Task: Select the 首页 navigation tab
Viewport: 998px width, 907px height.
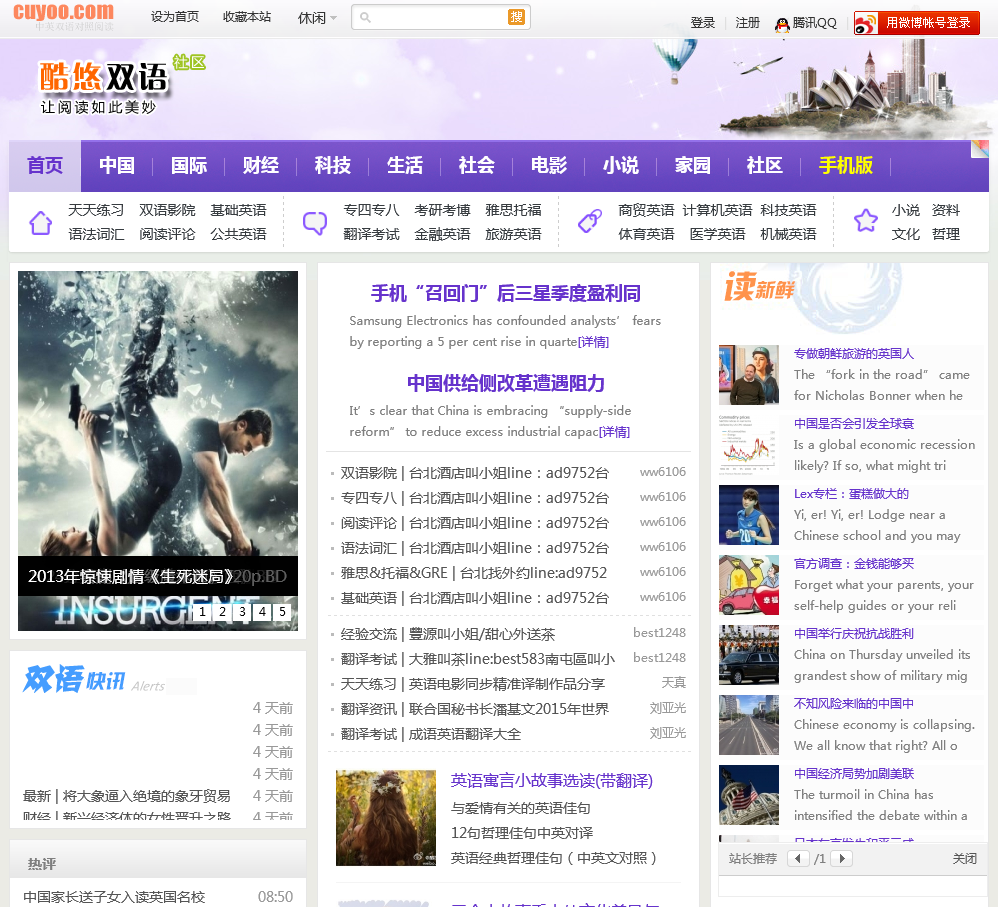Action: [x=45, y=165]
